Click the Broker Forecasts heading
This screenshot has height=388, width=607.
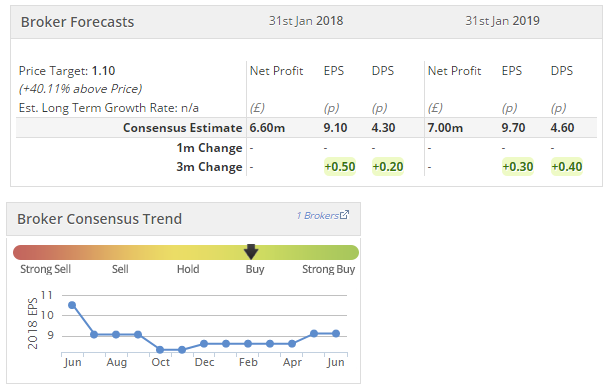pyautogui.click(x=77, y=22)
